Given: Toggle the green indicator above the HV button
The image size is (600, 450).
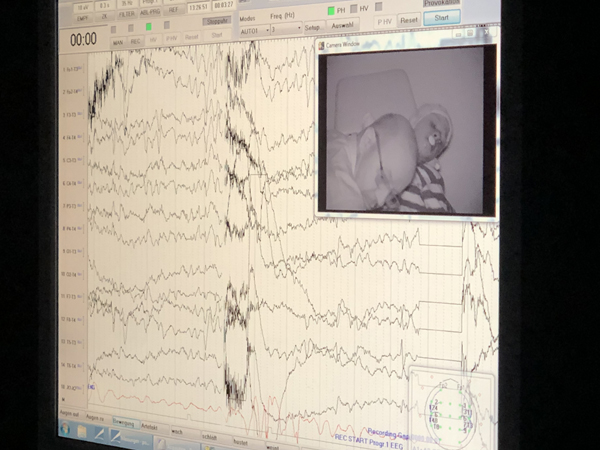Looking at the screenshot, I should click(148, 26).
